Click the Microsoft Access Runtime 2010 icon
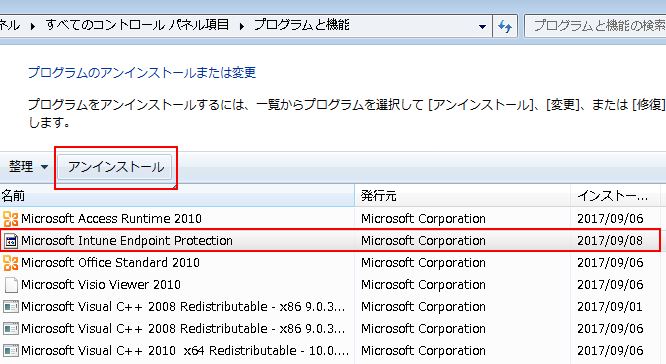Screen dimensions: 666x364 coord(11,219)
